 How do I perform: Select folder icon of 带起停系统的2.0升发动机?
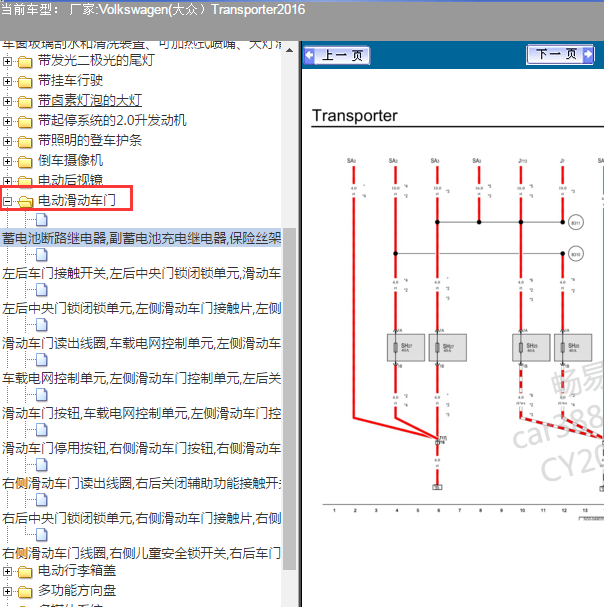coord(25,122)
